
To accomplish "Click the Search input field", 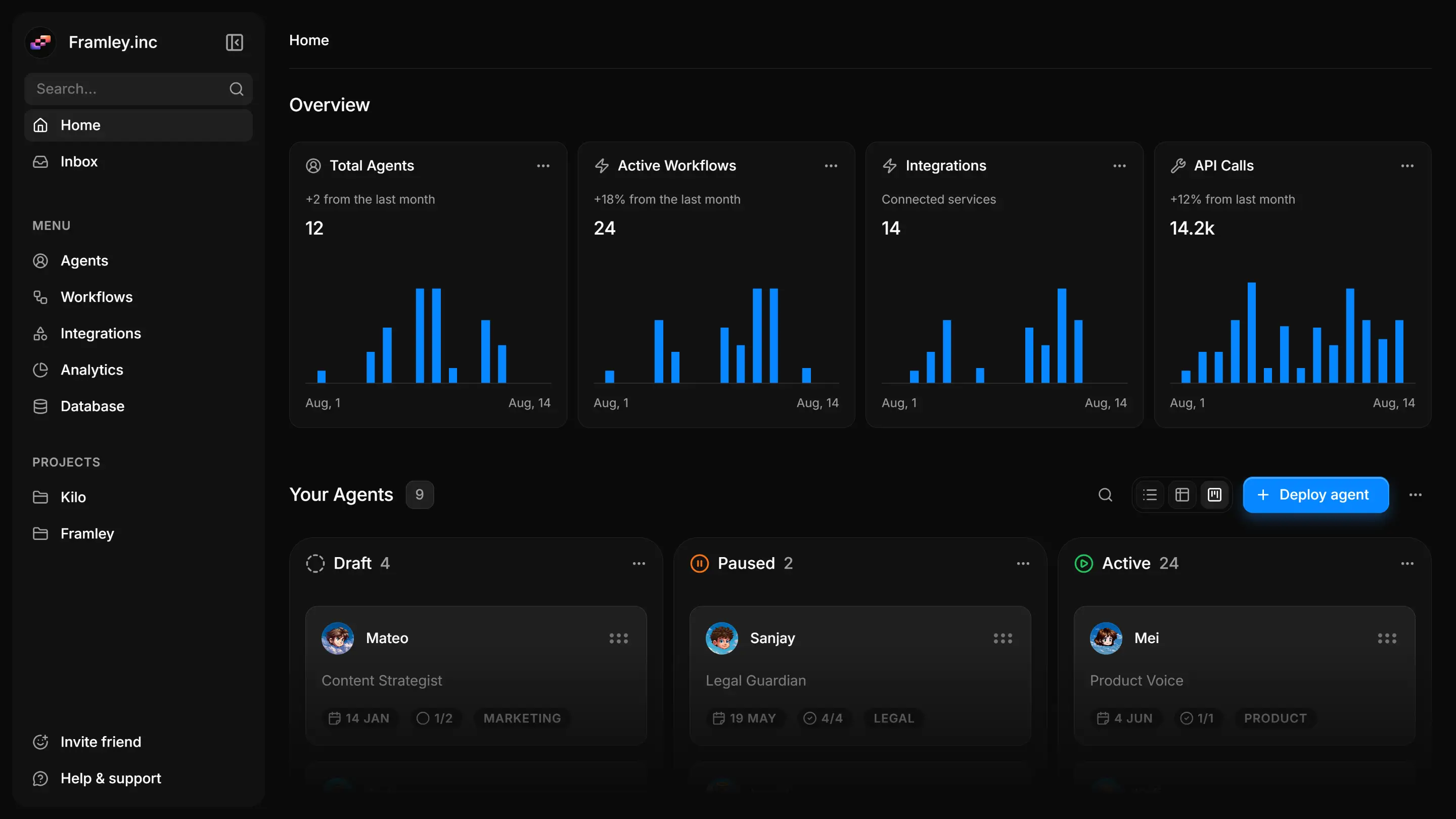I will coord(130,89).
